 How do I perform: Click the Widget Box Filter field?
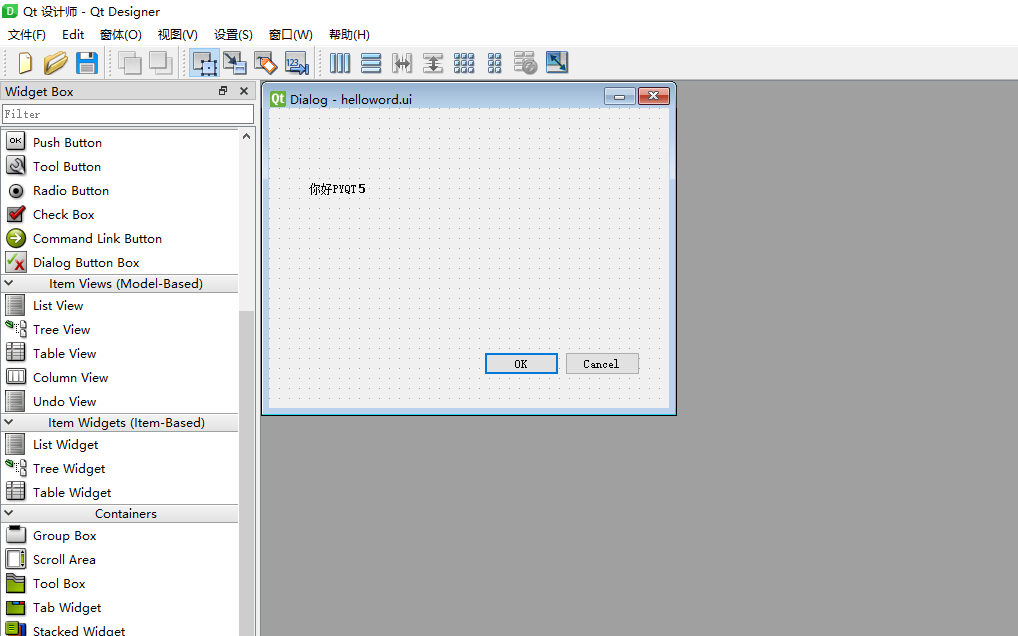tap(128, 114)
